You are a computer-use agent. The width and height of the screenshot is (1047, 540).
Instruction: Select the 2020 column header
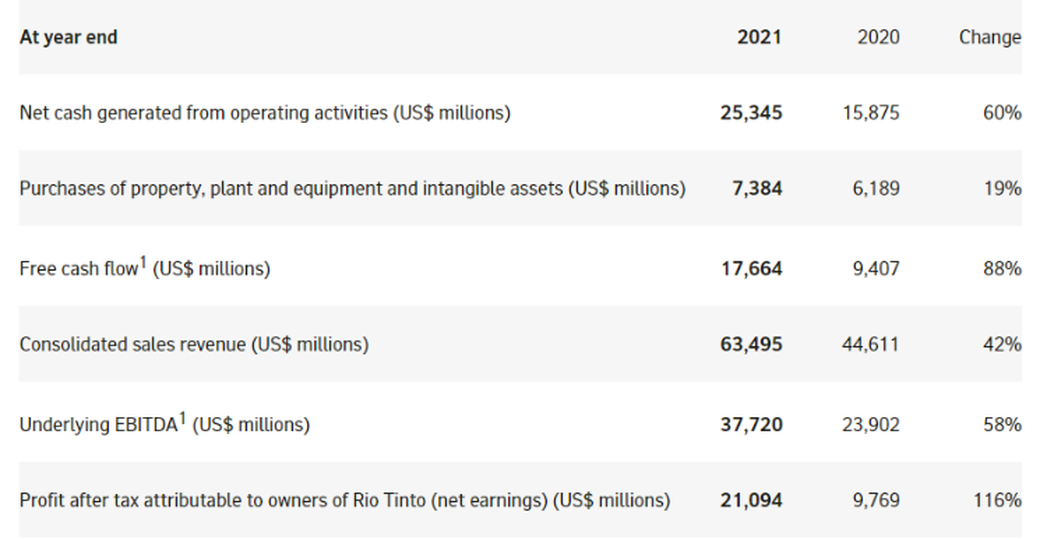[878, 37]
